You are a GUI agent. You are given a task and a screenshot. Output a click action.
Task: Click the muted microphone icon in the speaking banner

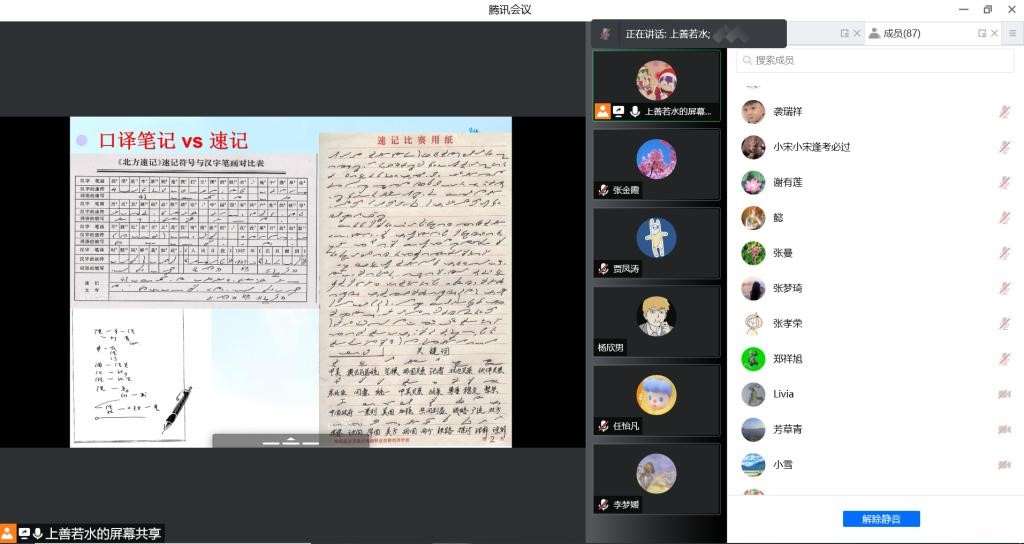click(x=605, y=34)
